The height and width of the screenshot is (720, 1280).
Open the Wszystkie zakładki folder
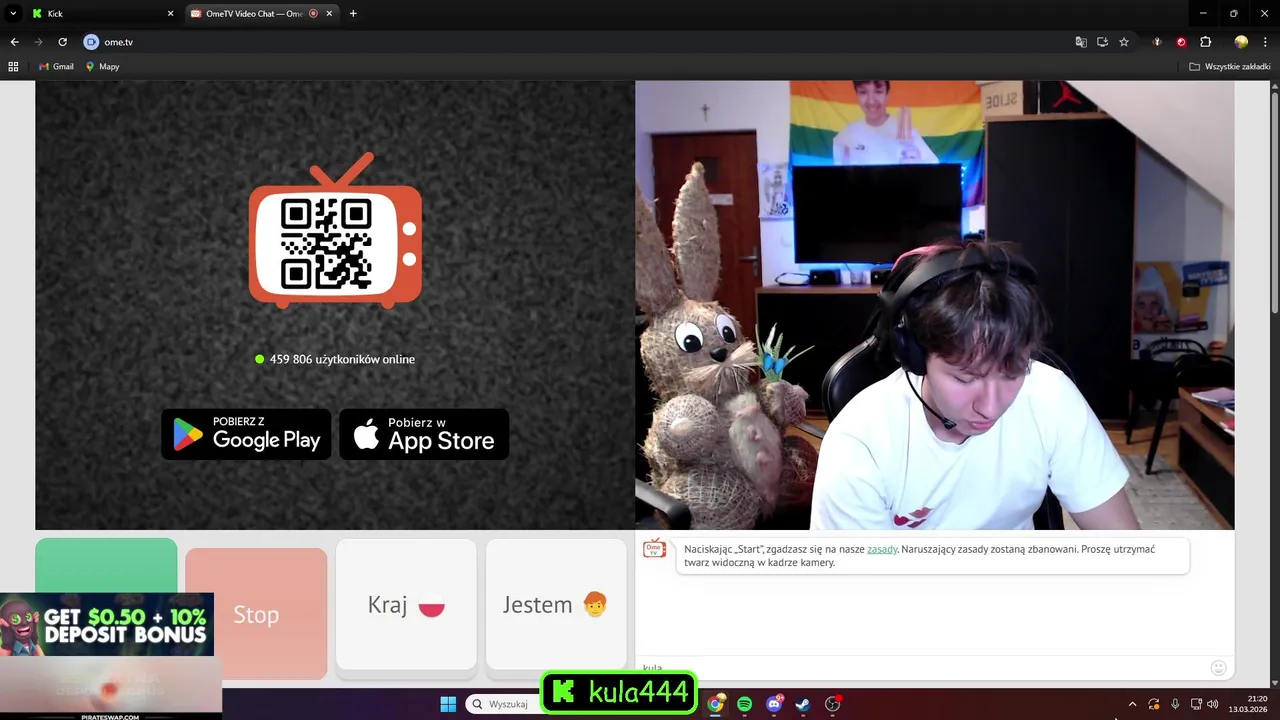pos(1229,66)
